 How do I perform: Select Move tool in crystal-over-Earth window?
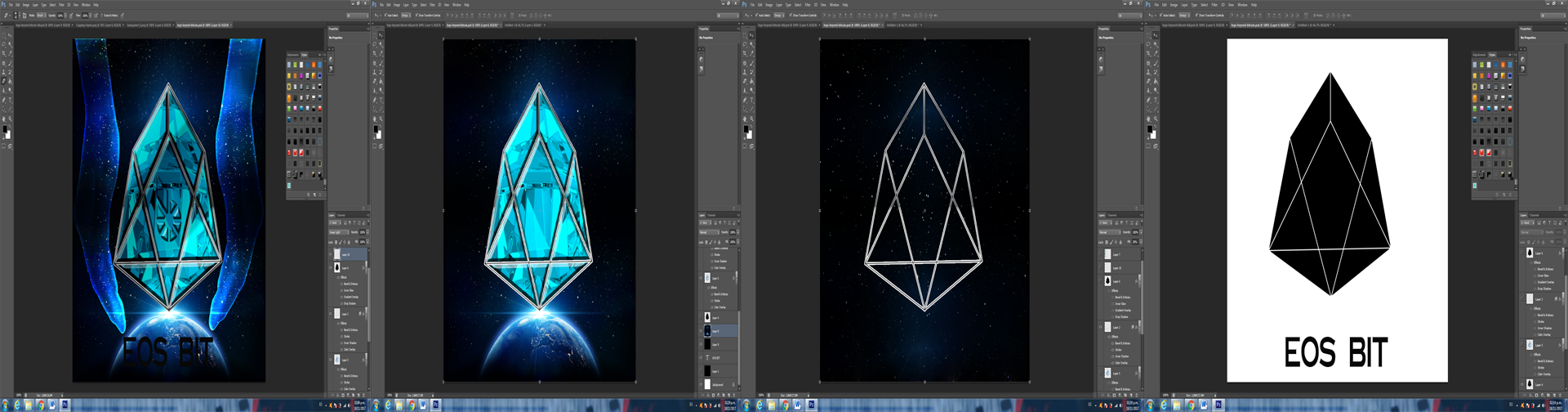381,35
